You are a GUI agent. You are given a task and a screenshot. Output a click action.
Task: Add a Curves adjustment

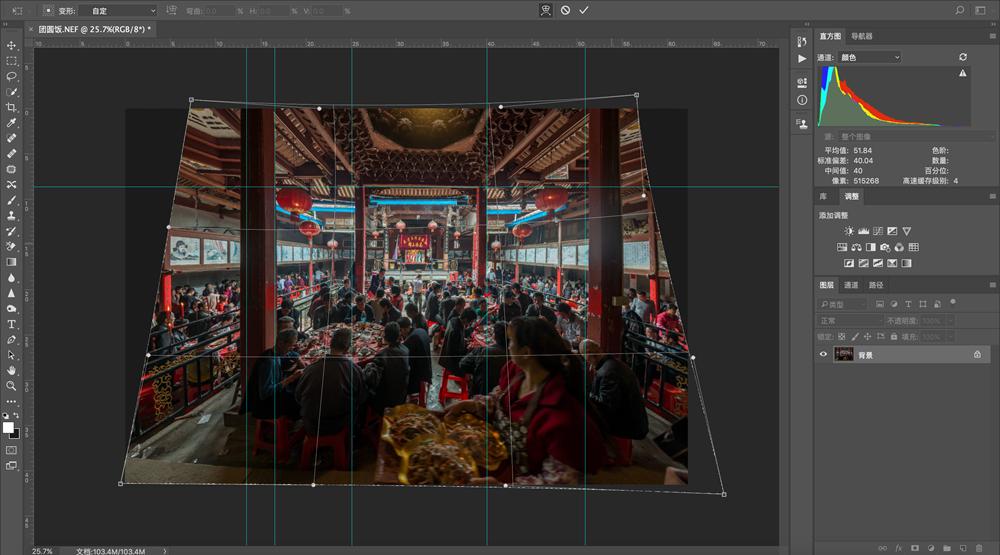[878, 231]
